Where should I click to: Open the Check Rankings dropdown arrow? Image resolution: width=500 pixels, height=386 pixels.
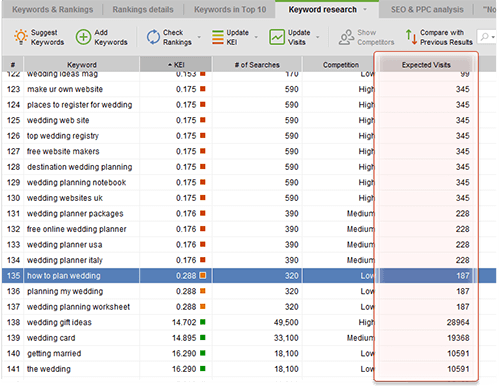pyautogui.click(x=199, y=37)
